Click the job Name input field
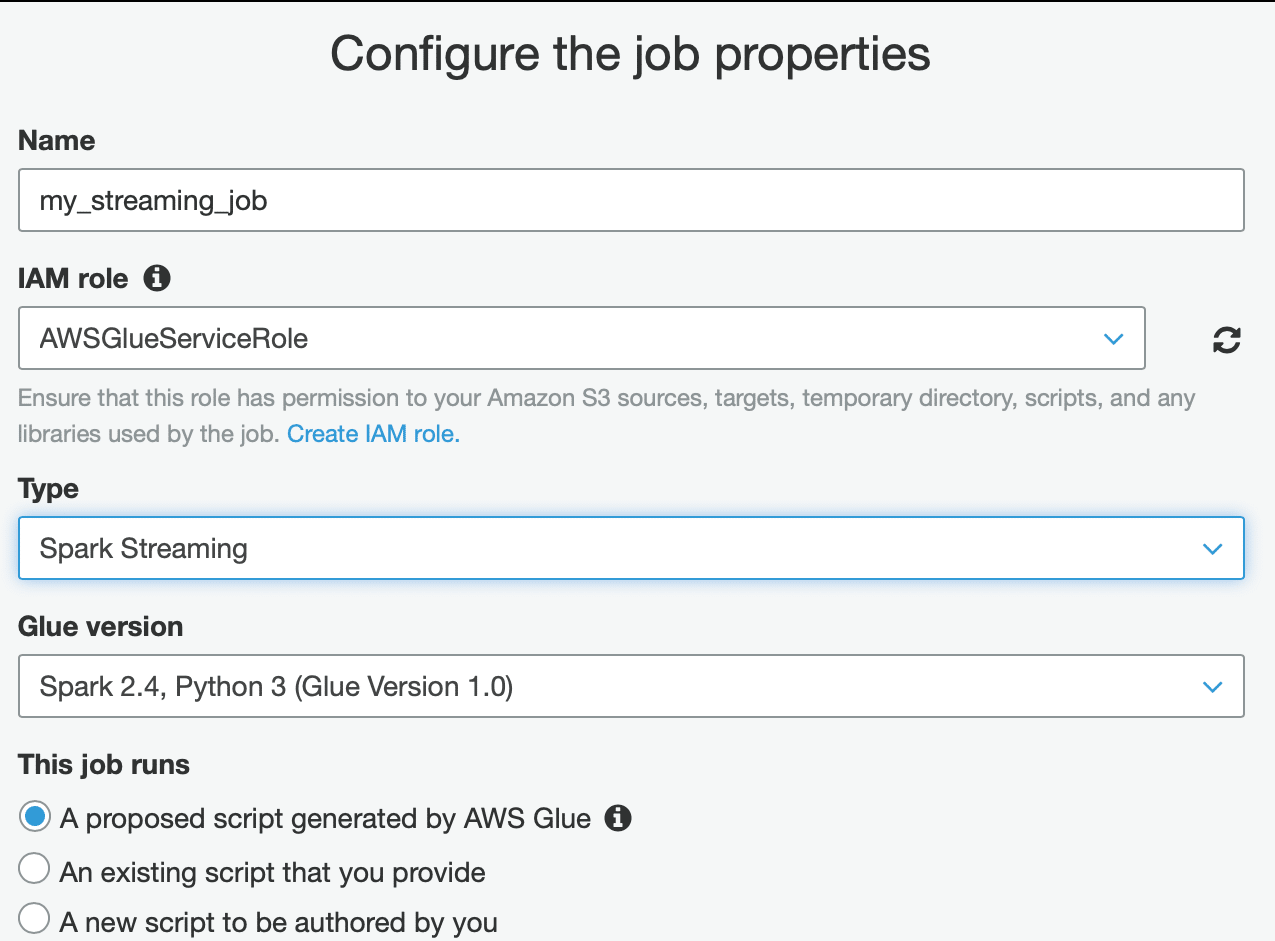This screenshot has width=1275, height=941. [630, 200]
